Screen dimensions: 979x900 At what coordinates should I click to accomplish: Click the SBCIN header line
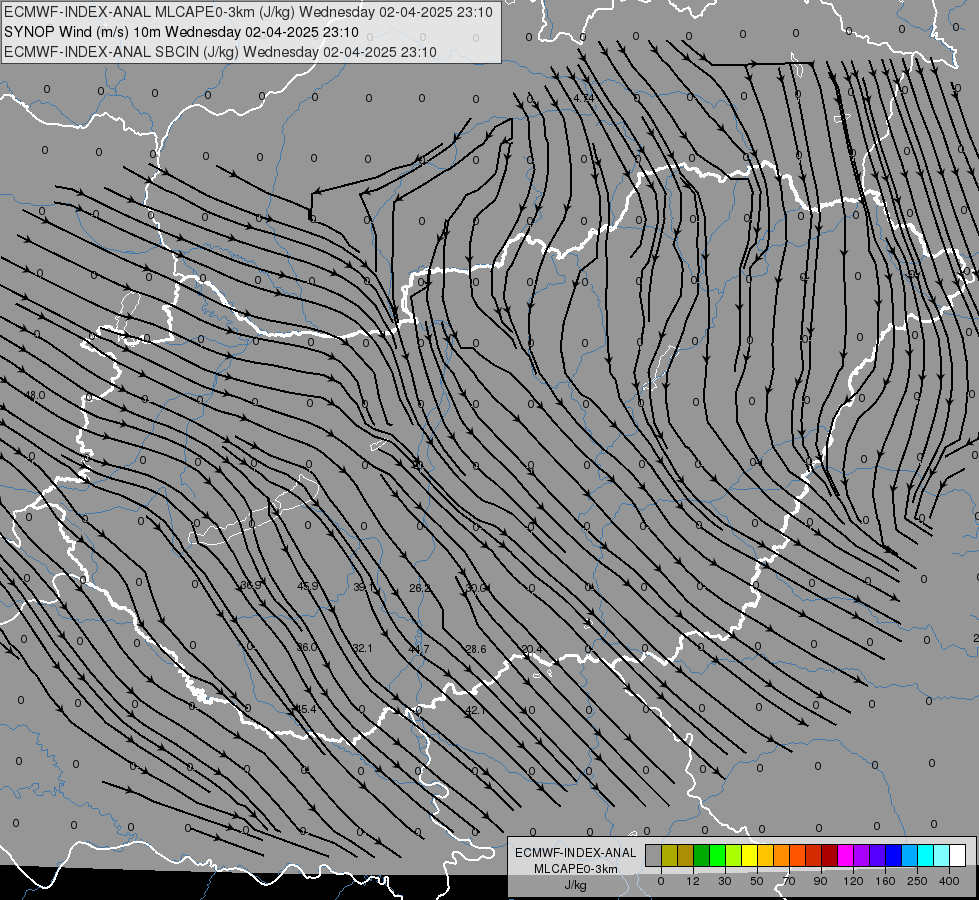pyautogui.click(x=220, y=52)
